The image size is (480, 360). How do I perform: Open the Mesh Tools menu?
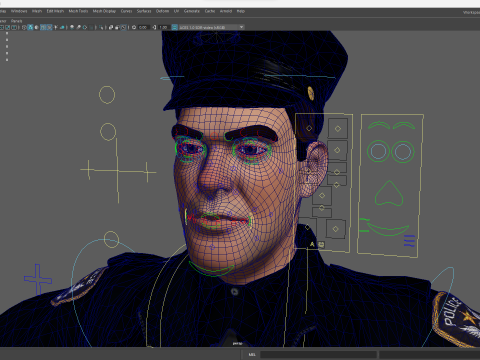click(78, 11)
